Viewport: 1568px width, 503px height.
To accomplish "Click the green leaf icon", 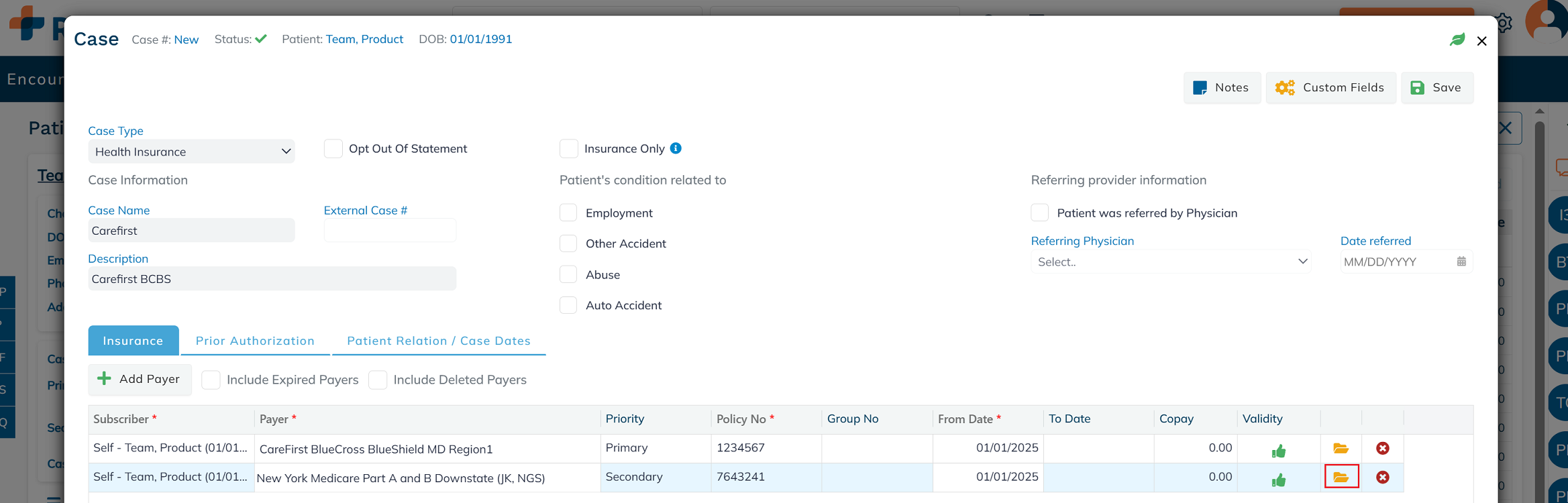I will click(1457, 40).
